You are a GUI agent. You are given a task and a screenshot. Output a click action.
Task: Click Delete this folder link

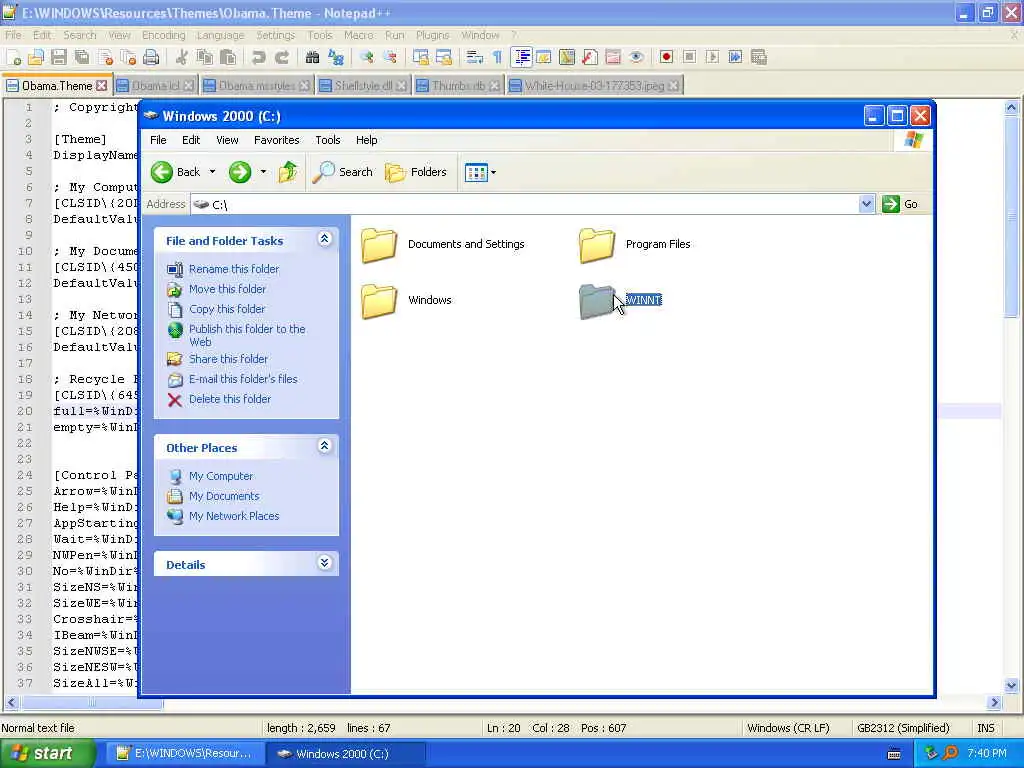230,399
